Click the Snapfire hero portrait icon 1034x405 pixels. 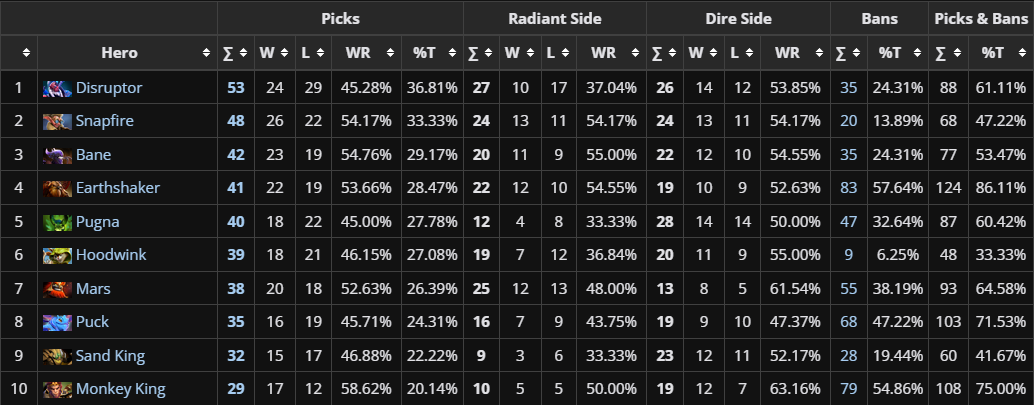click(57, 121)
